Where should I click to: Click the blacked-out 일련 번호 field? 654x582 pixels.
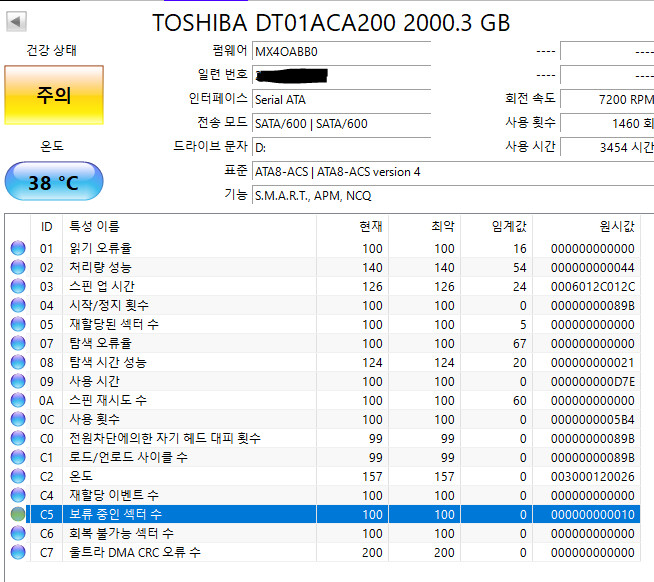tap(341, 76)
